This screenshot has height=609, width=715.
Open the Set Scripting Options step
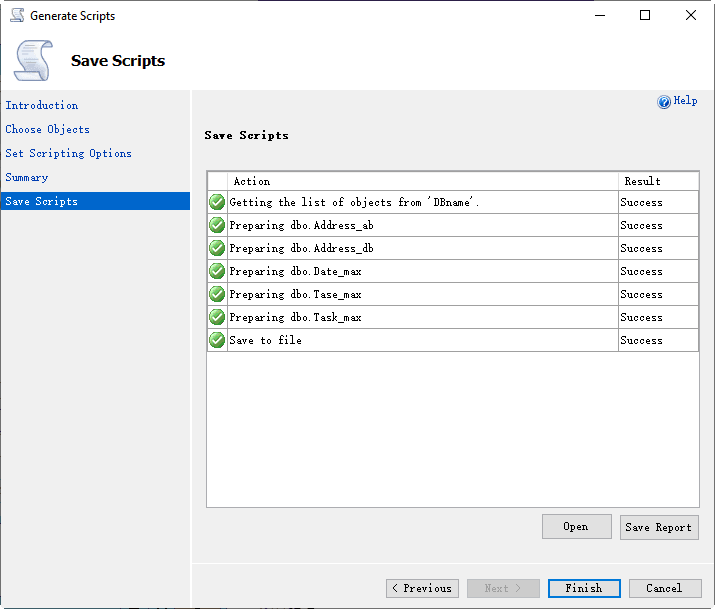(x=69, y=153)
